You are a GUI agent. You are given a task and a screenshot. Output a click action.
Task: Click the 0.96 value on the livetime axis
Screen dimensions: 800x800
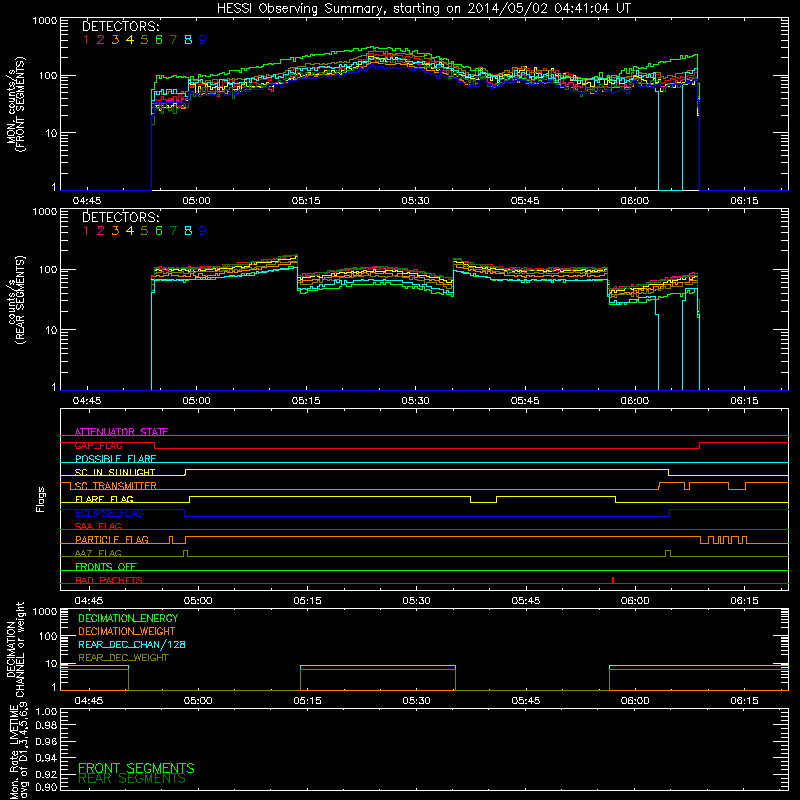(x=46, y=741)
